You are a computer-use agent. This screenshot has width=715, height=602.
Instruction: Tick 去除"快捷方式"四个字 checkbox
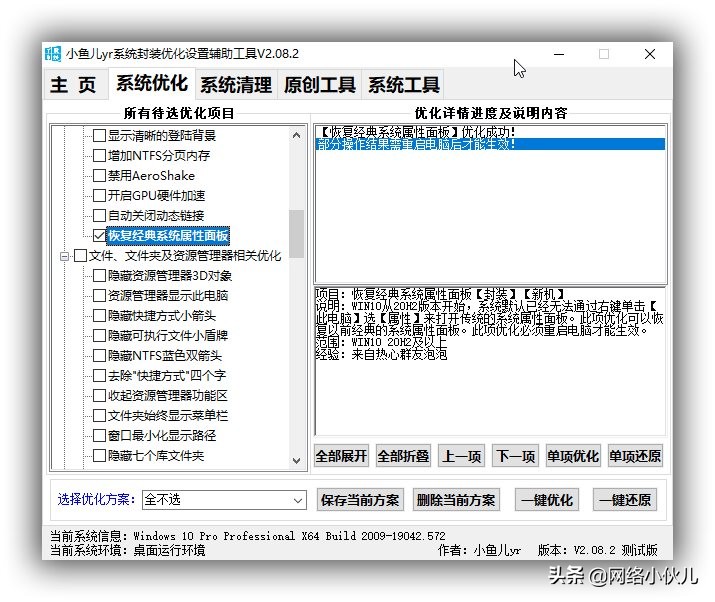click(99, 375)
